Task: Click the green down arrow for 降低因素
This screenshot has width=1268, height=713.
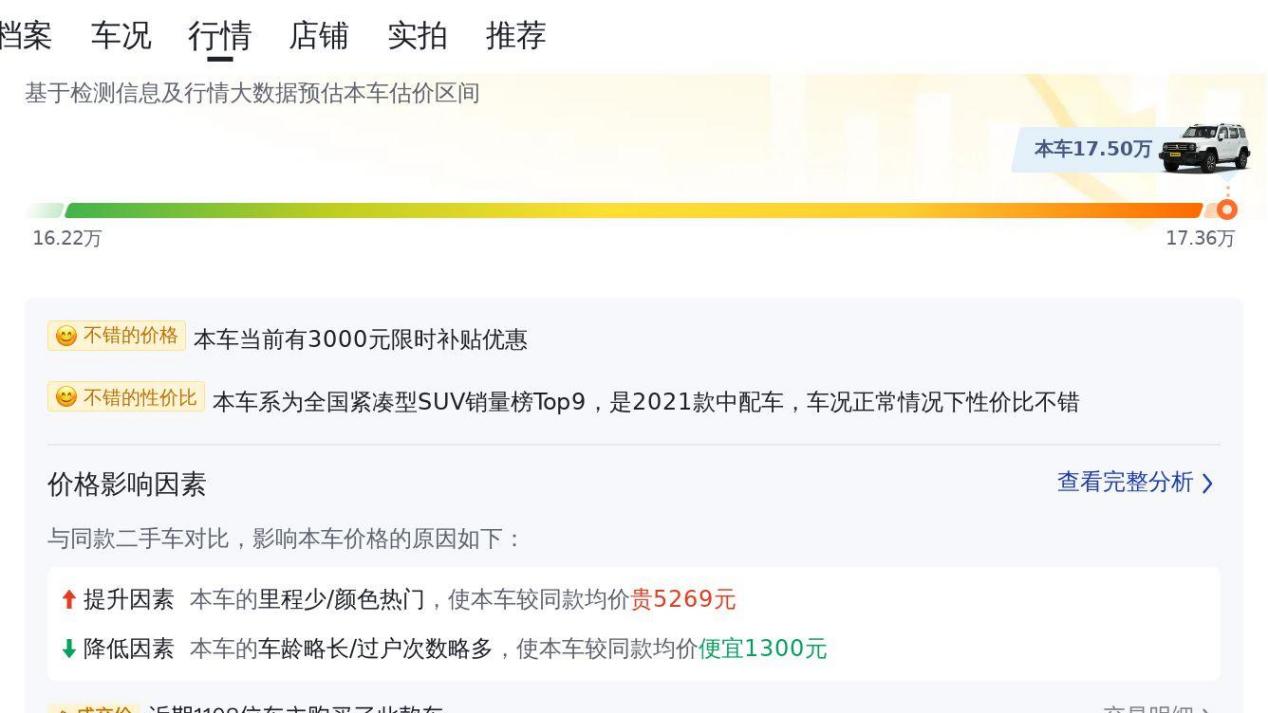Action: pos(68,649)
